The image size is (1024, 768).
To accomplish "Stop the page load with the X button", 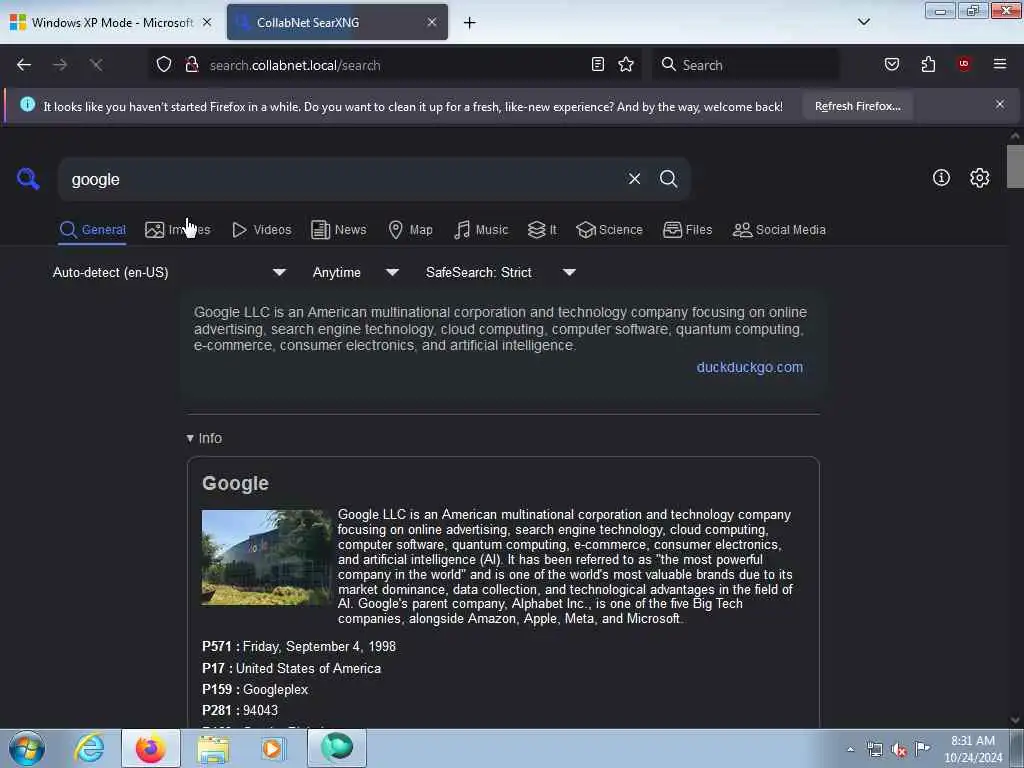I will (96, 65).
